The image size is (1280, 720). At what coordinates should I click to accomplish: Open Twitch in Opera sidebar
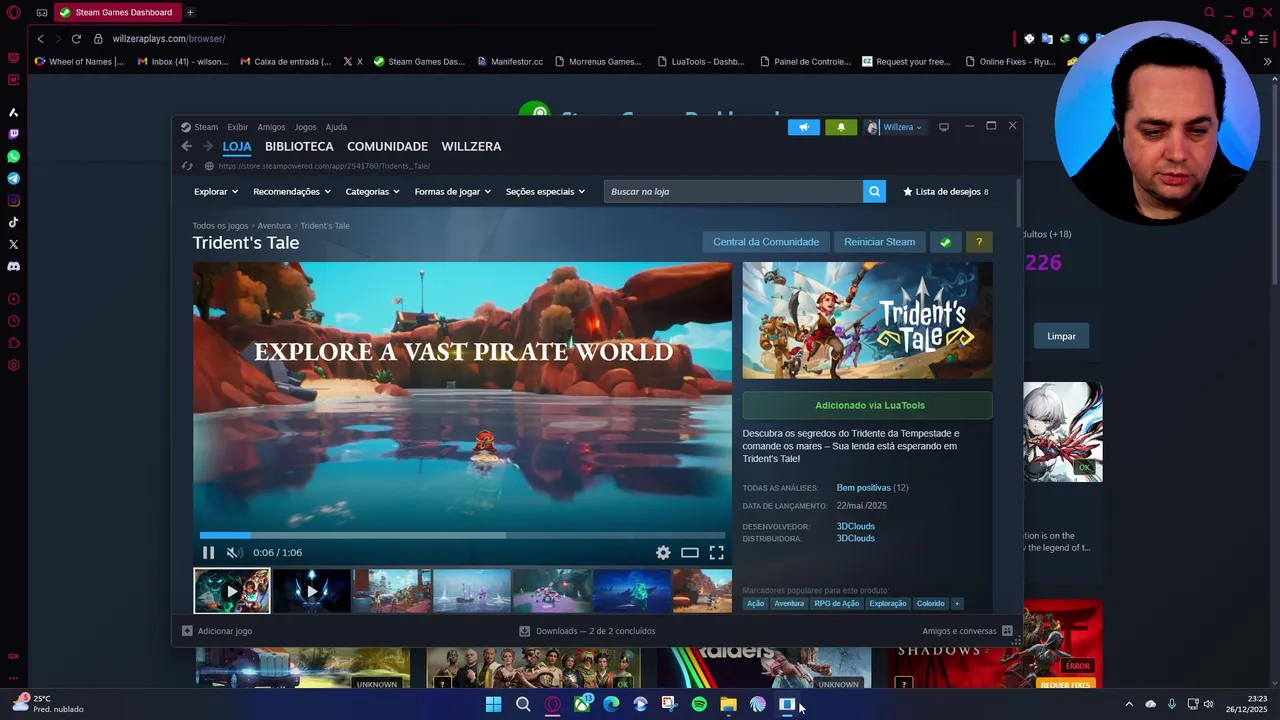pyautogui.click(x=13, y=134)
